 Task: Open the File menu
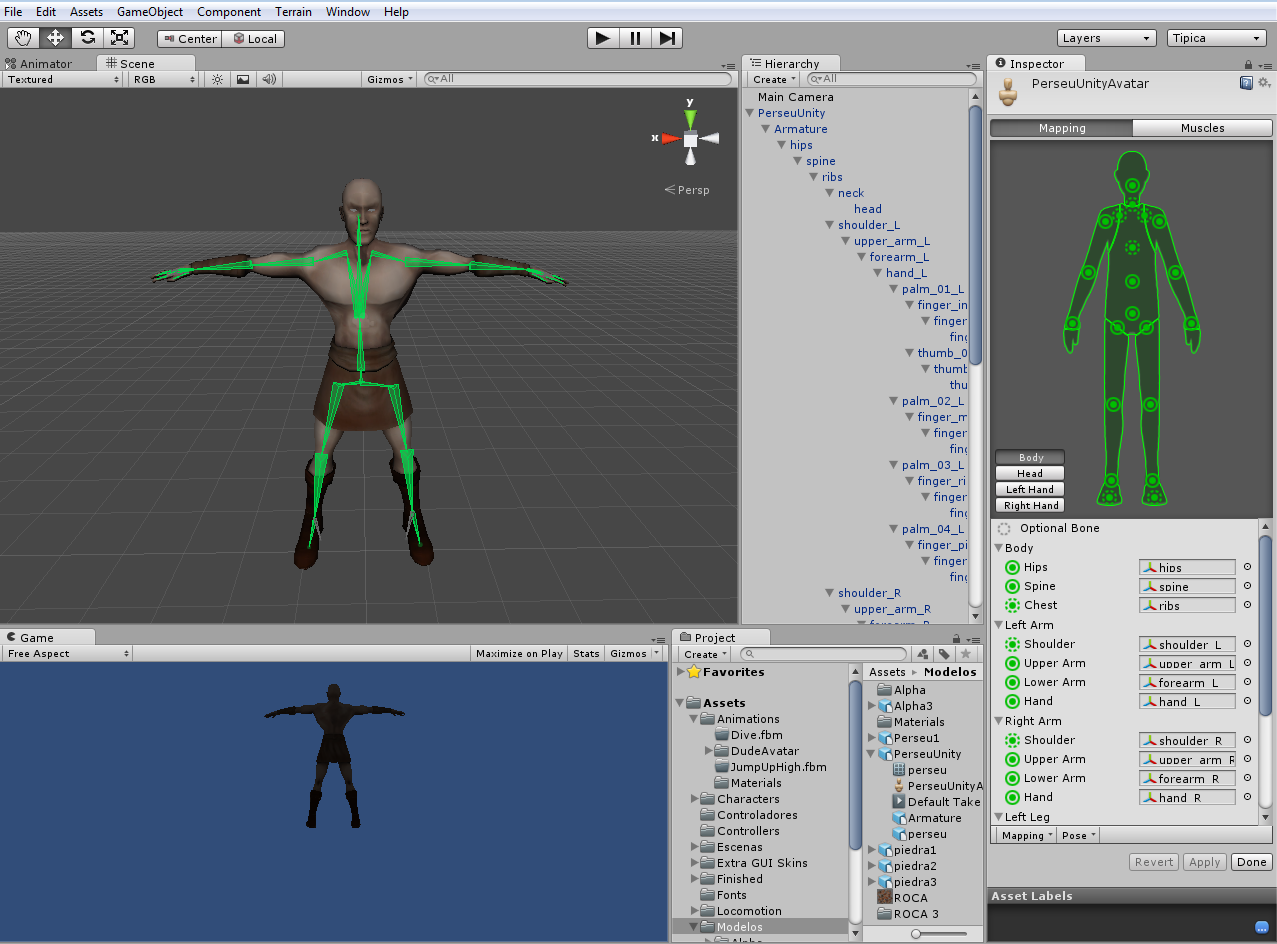click(14, 12)
